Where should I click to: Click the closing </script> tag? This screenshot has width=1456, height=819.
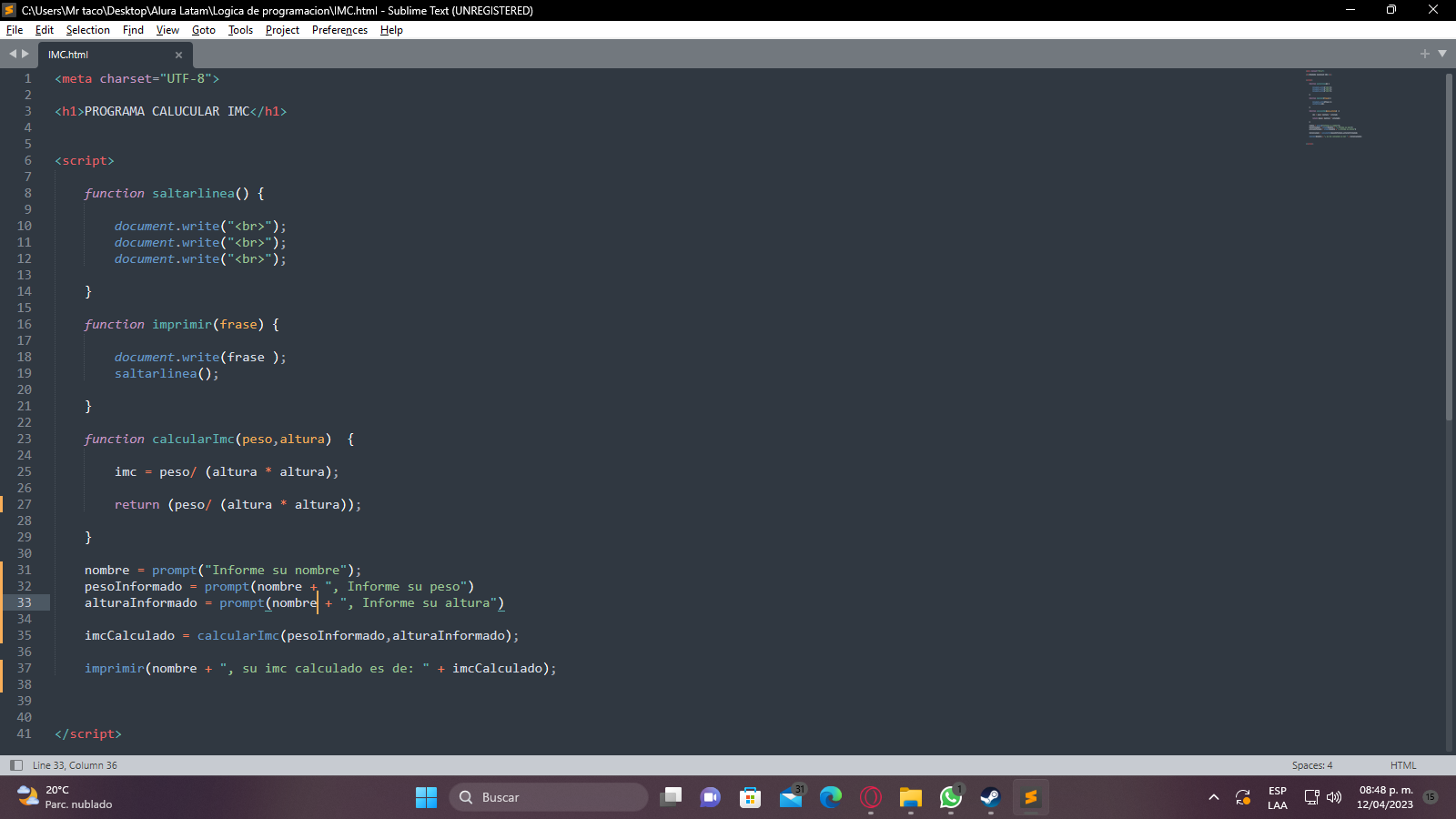tap(87, 733)
